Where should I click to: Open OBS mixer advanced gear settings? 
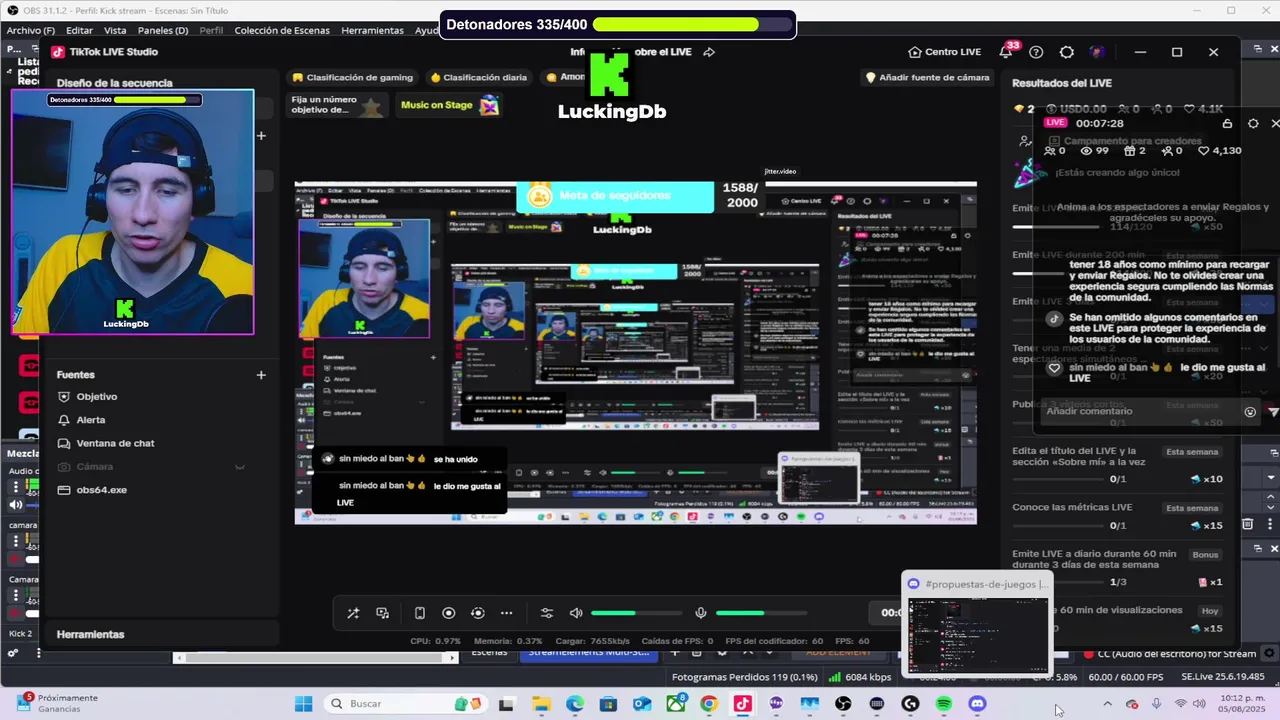click(x=12, y=653)
